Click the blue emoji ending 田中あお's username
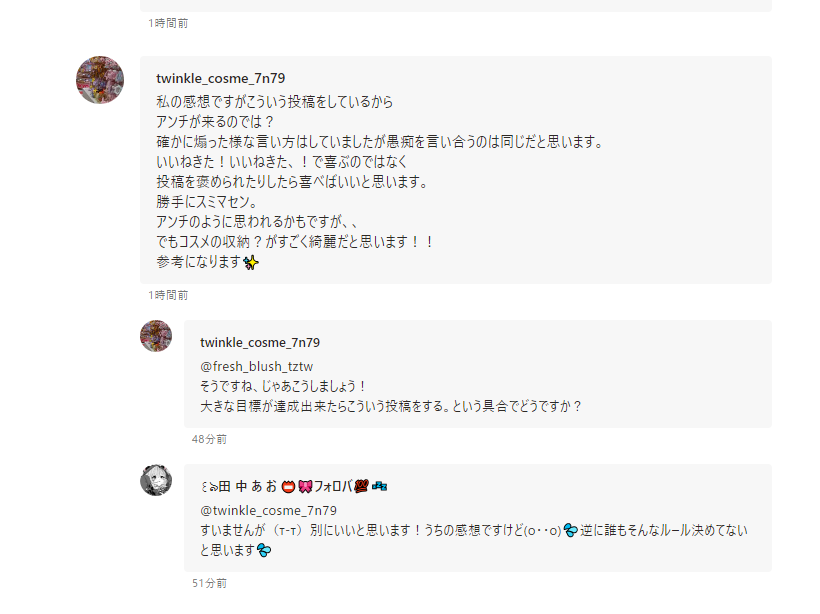The image size is (820, 614). tap(379, 487)
